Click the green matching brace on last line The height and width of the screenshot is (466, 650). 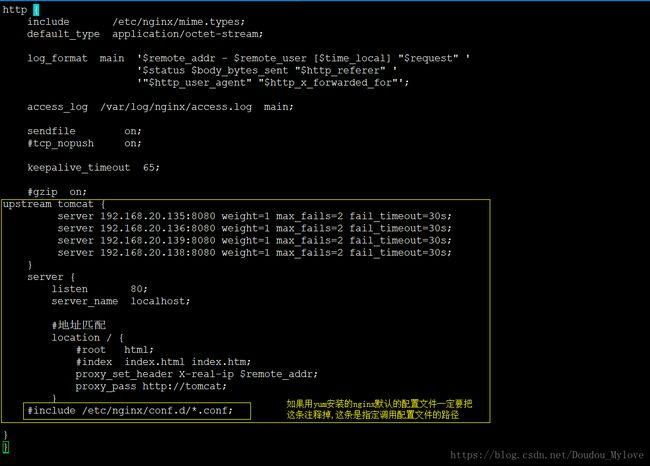click(5, 447)
